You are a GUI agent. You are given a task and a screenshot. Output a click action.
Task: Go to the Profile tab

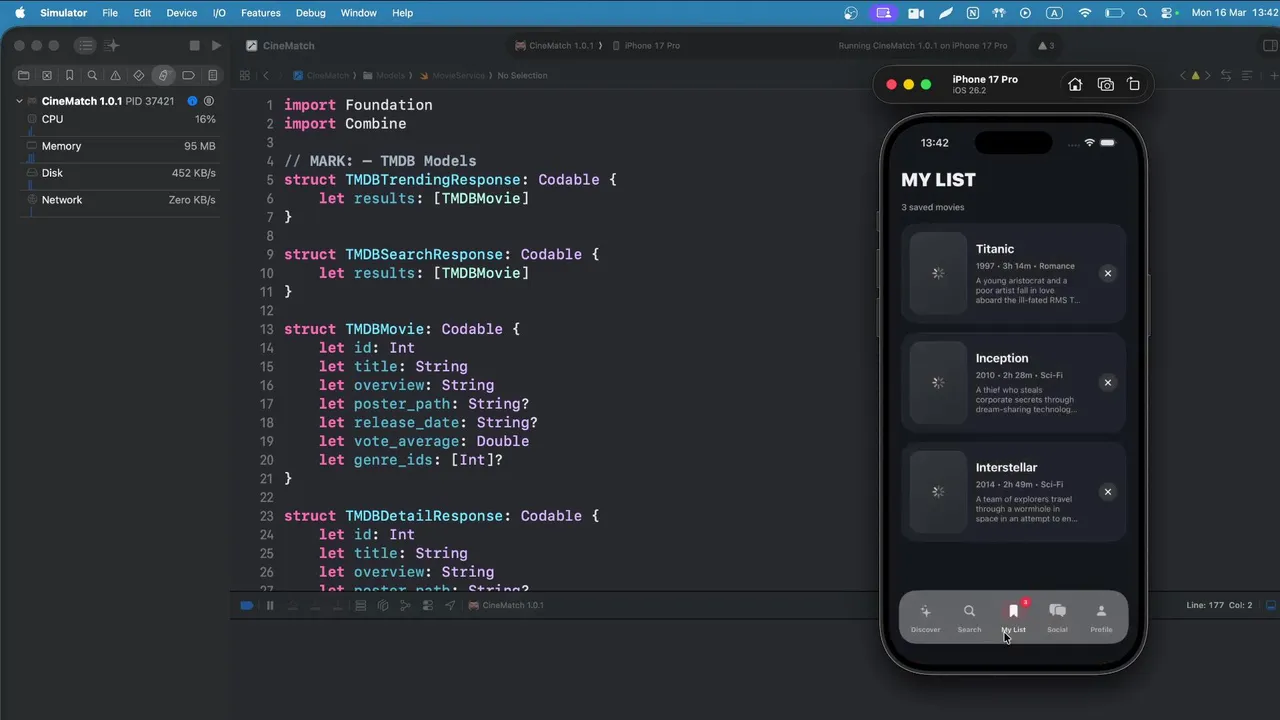tap(1101, 618)
